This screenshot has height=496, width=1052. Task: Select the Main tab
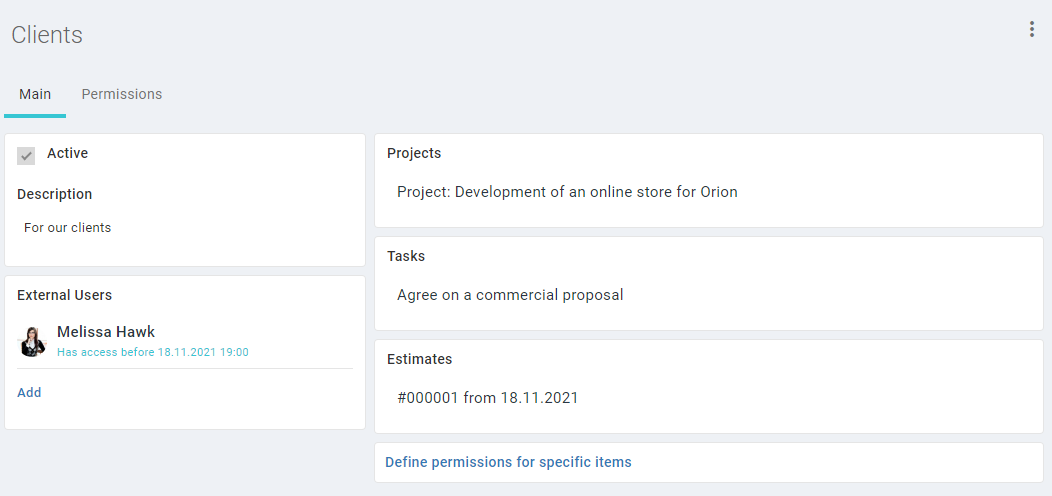(35, 95)
